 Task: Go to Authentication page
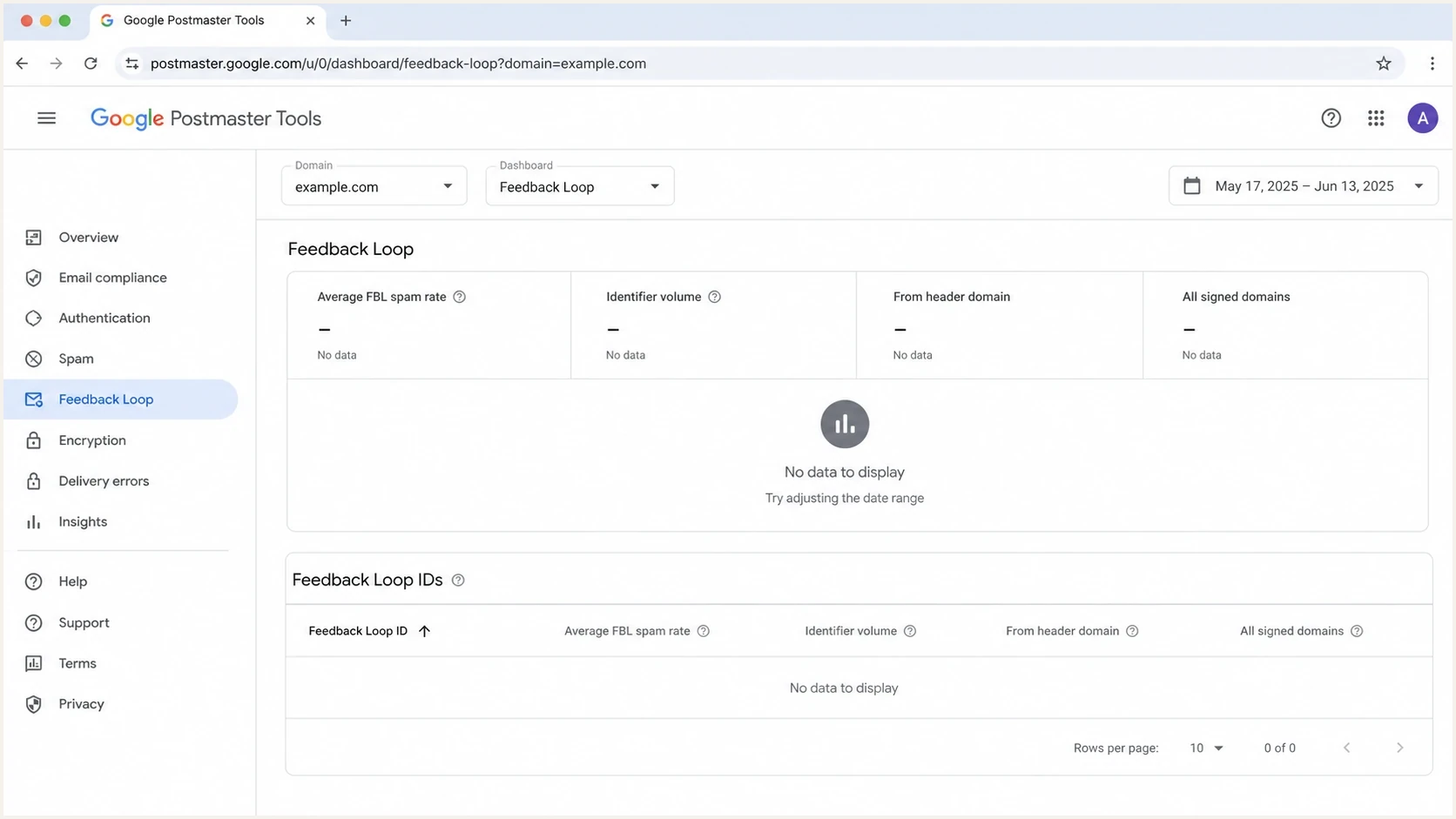click(x=122, y=319)
